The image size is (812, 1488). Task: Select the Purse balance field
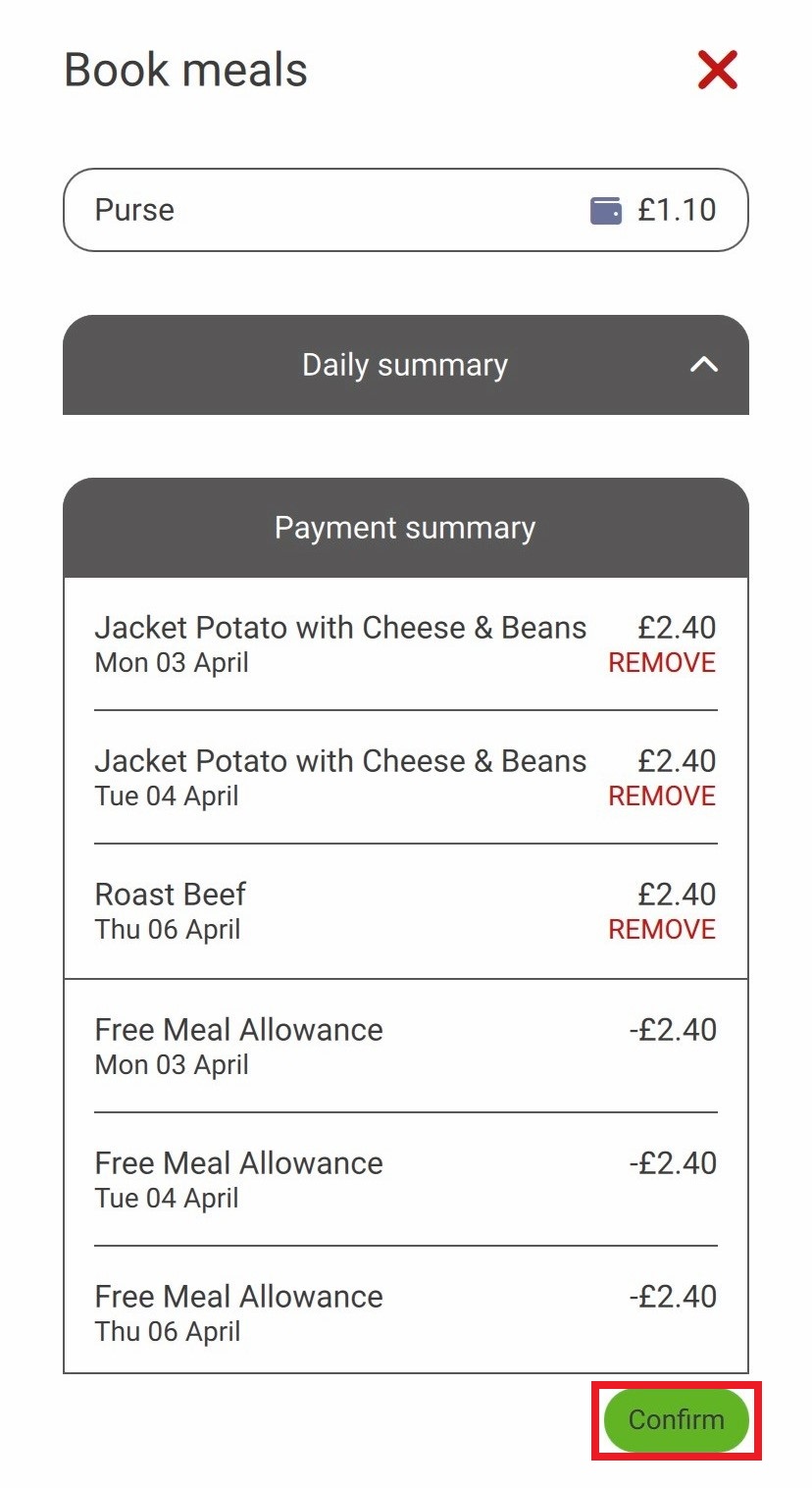(x=406, y=210)
